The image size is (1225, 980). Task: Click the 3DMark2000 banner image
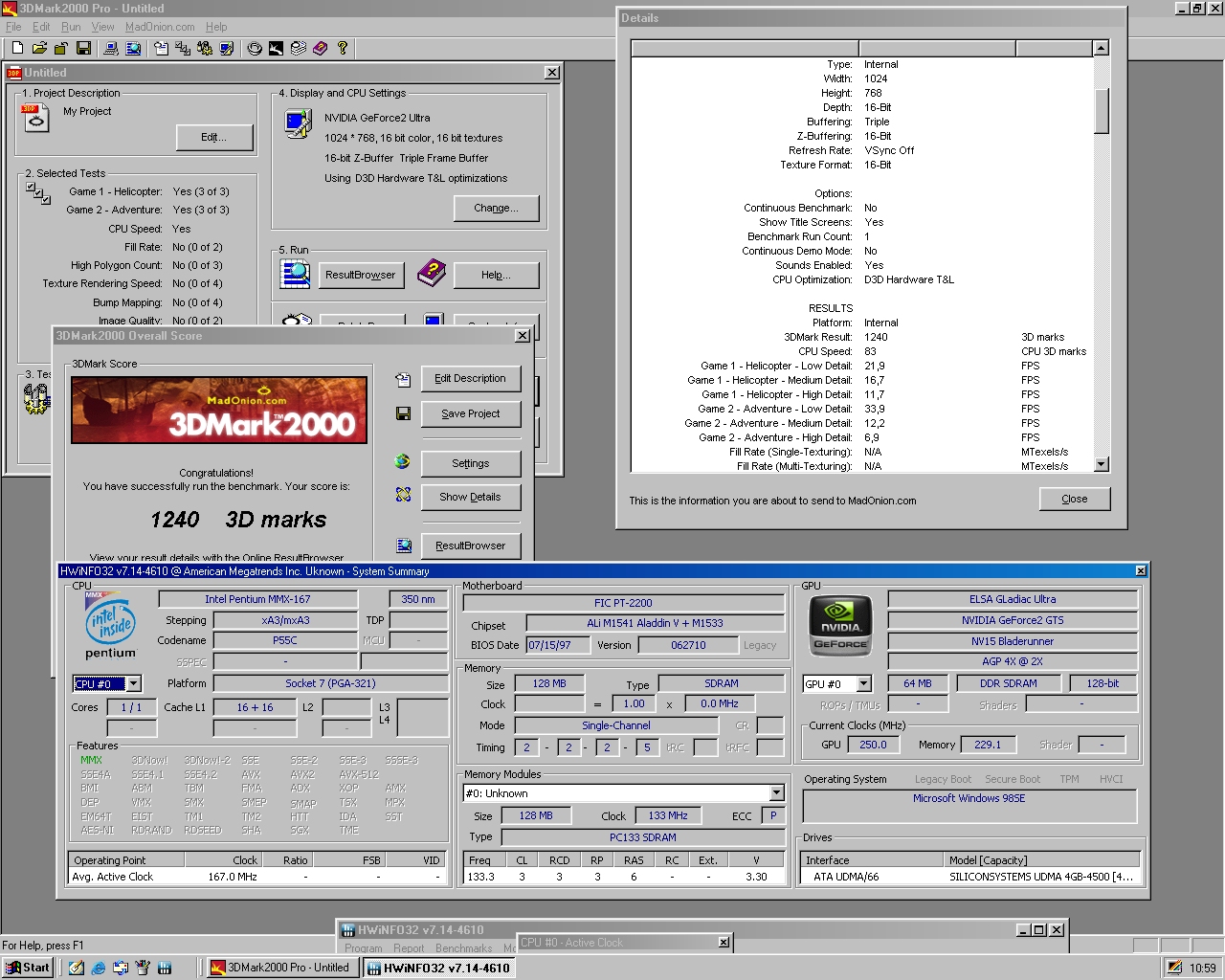[x=219, y=410]
